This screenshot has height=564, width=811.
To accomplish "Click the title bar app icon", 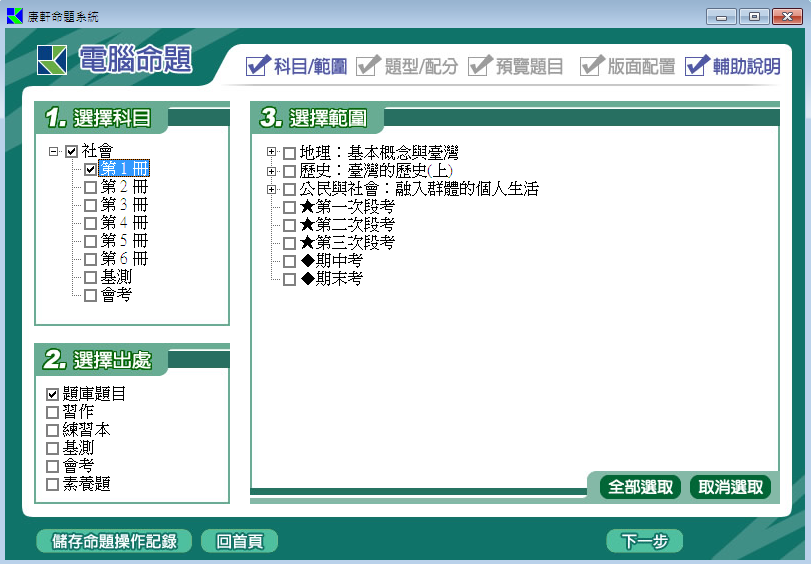I will tap(14, 17).
